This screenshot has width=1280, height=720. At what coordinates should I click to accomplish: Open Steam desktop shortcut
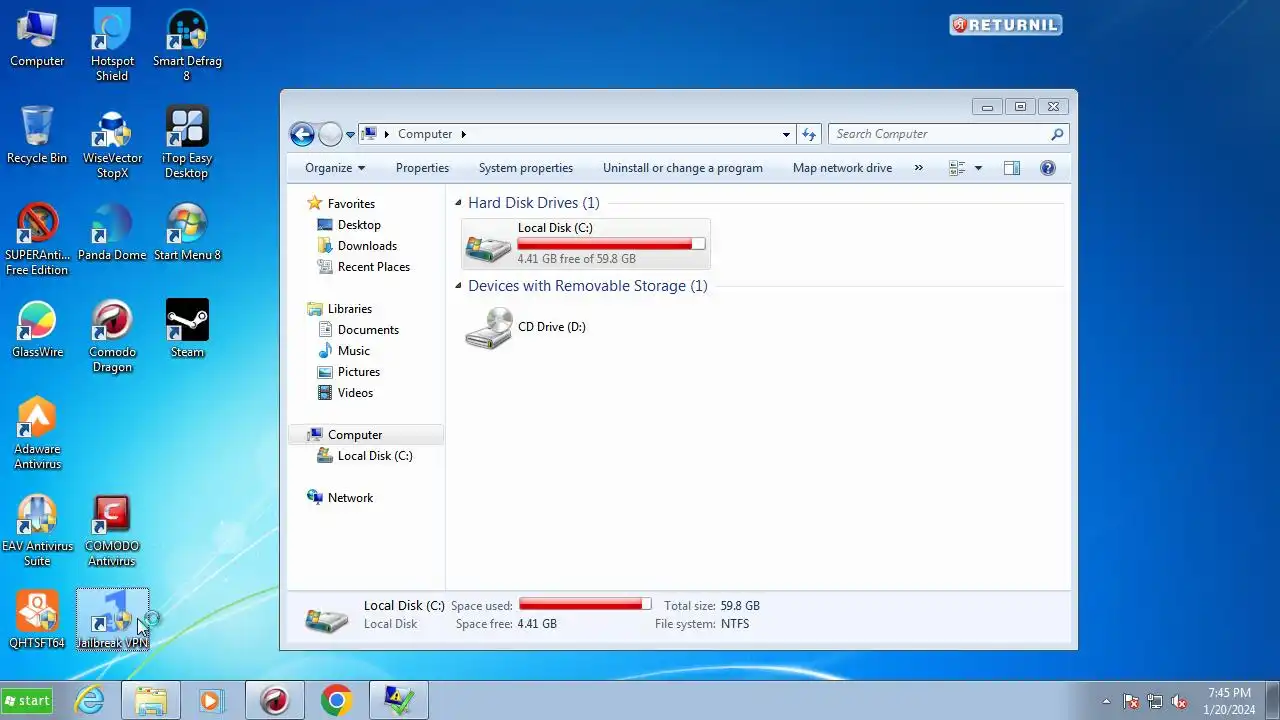pos(187,329)
